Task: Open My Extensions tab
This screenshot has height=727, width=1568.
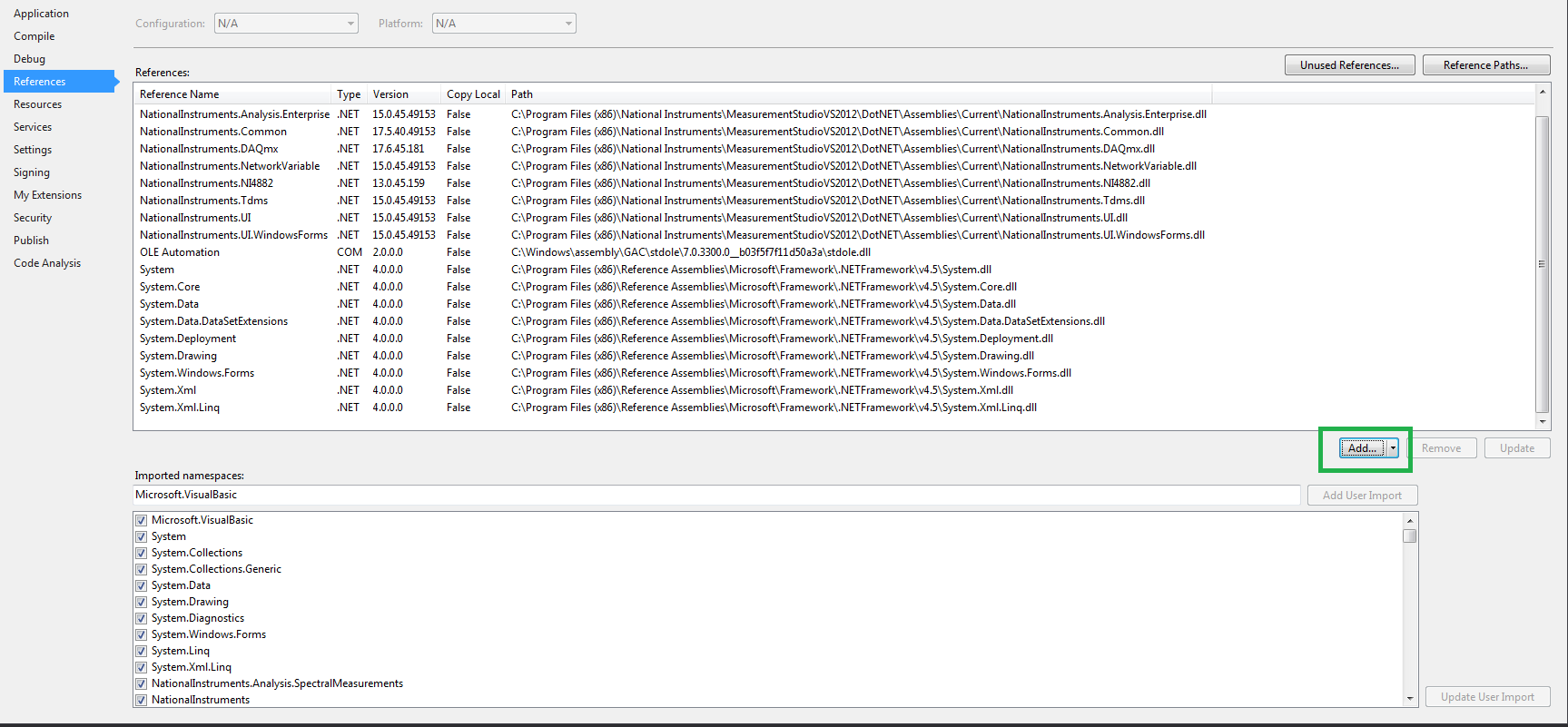Action: point(47,195)
